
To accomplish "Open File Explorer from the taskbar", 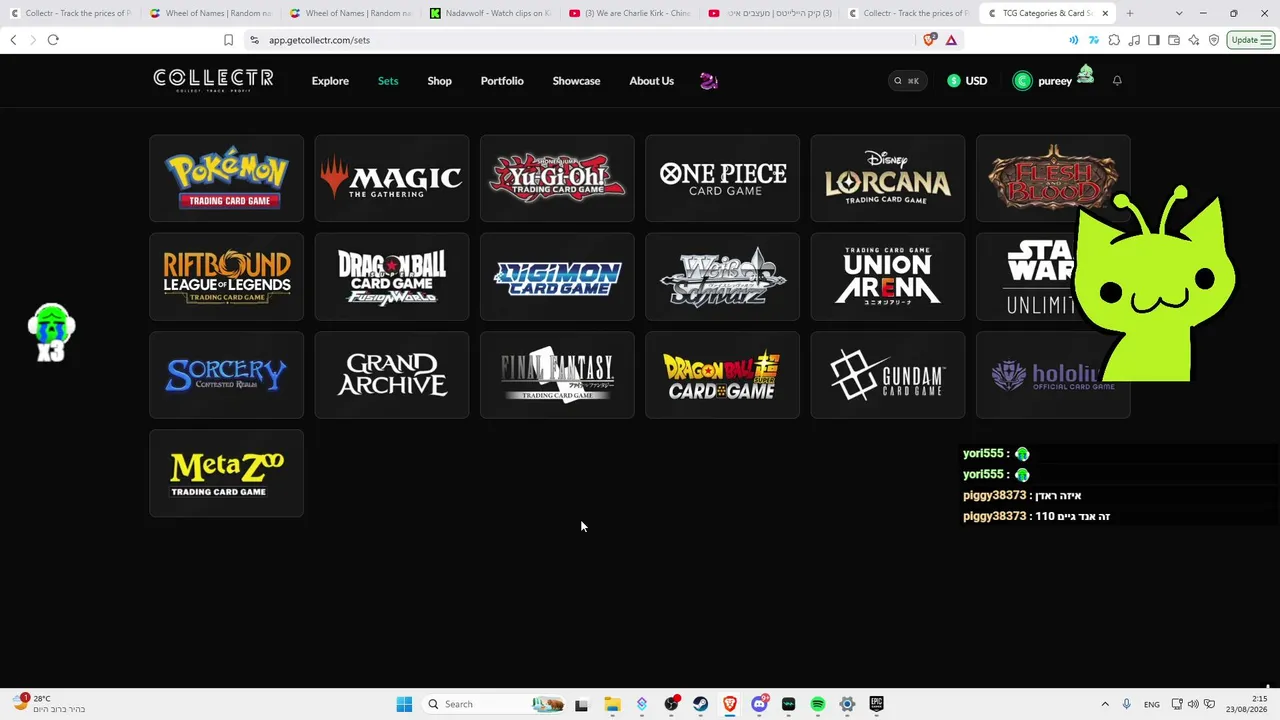I will (x=612, y=704).
